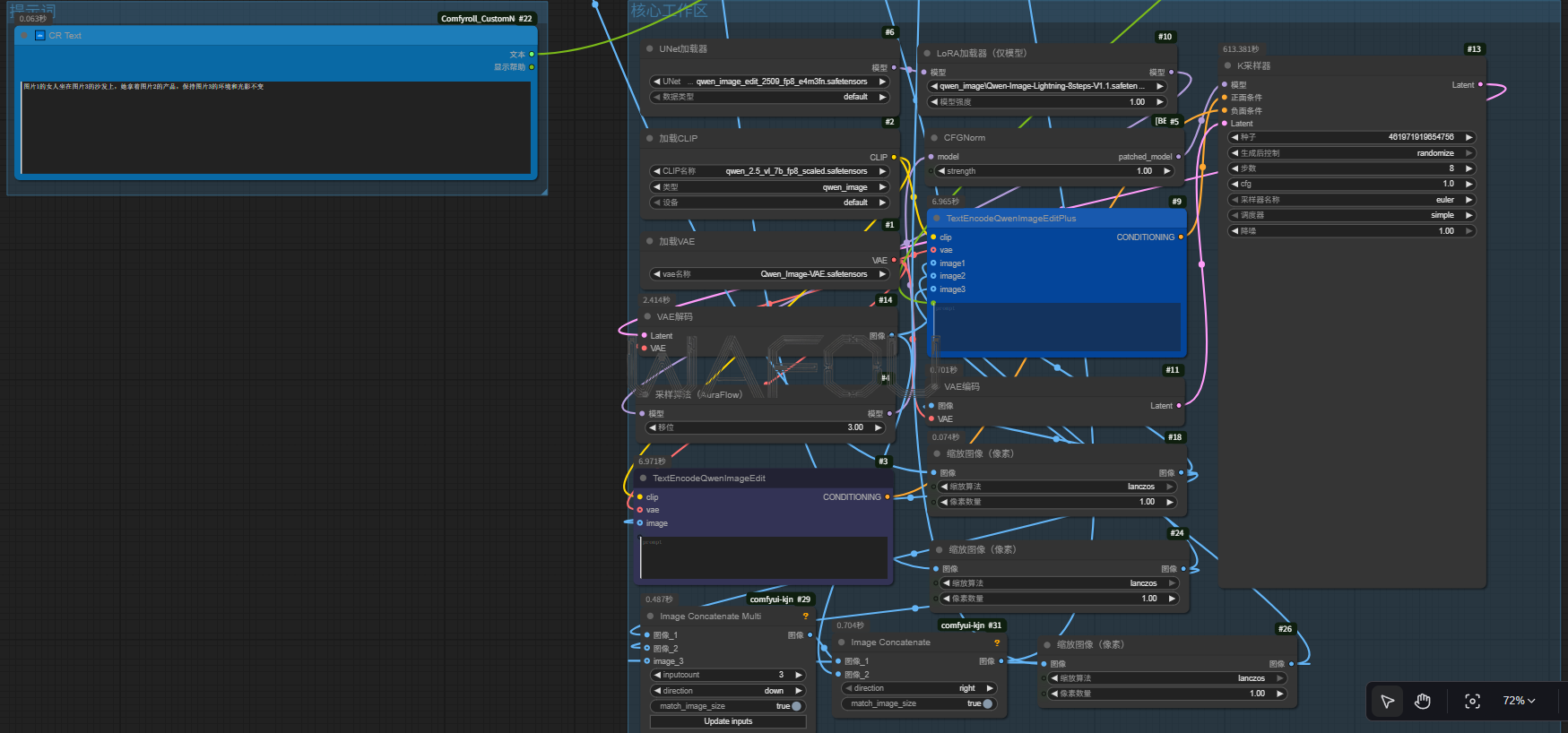Click the 生成后控制 randomize field

tap(1351, 153)
